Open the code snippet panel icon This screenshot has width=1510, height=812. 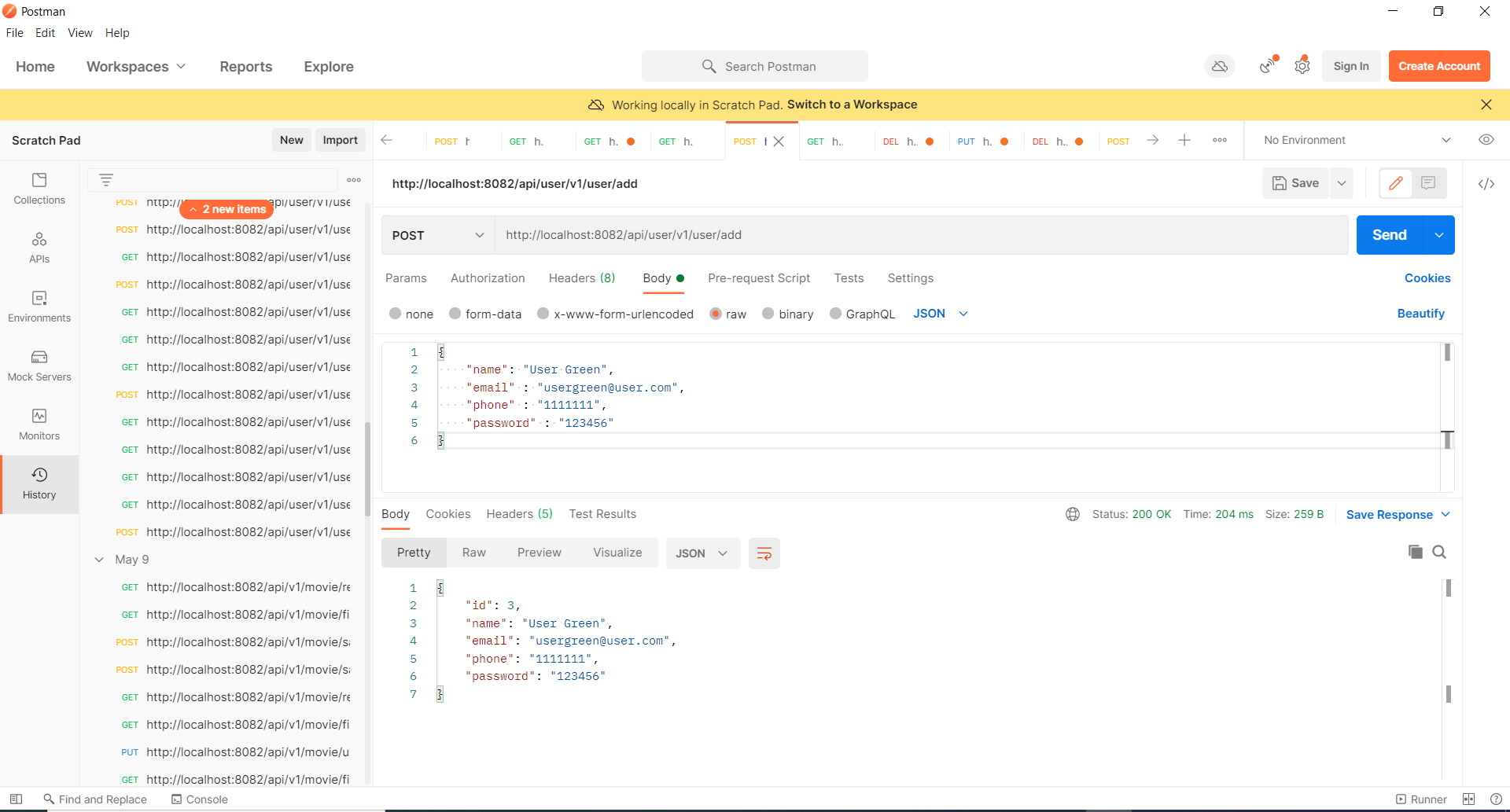click(1486, 184)
